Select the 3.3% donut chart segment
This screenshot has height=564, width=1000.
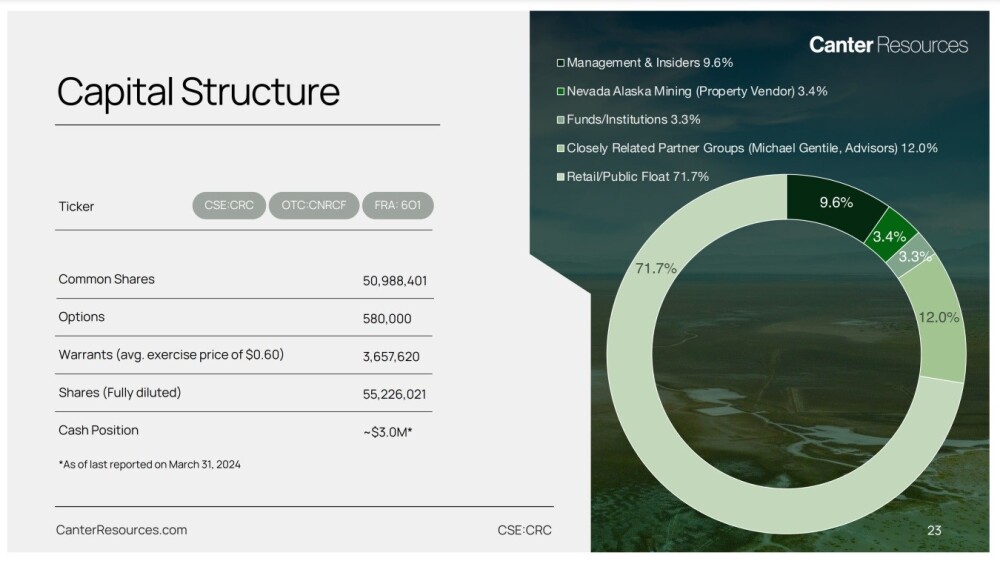pyautogui.click(x=912, y=257)
